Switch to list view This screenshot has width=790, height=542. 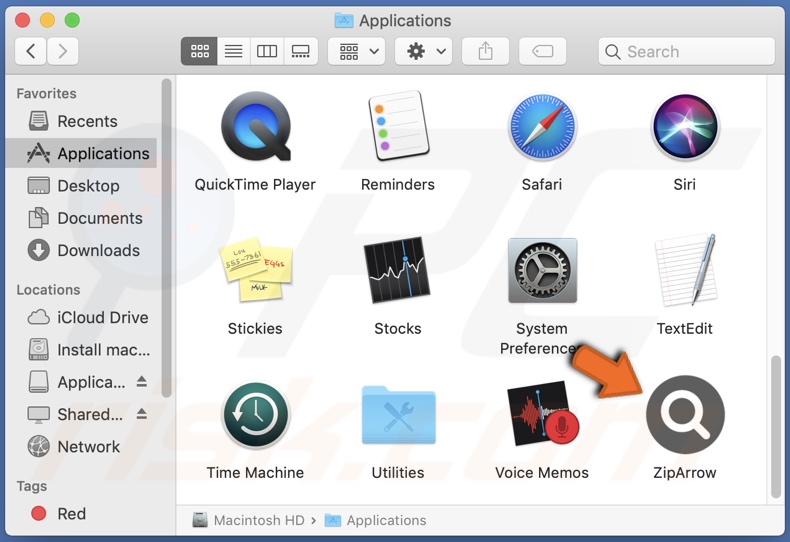233,51
